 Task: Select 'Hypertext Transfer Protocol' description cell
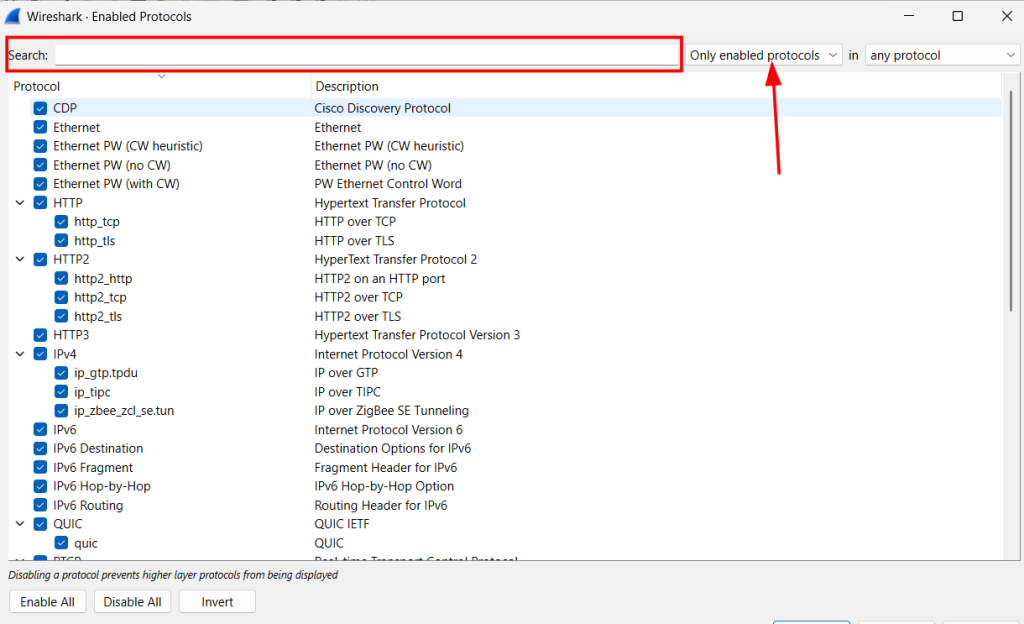[390, 203]
